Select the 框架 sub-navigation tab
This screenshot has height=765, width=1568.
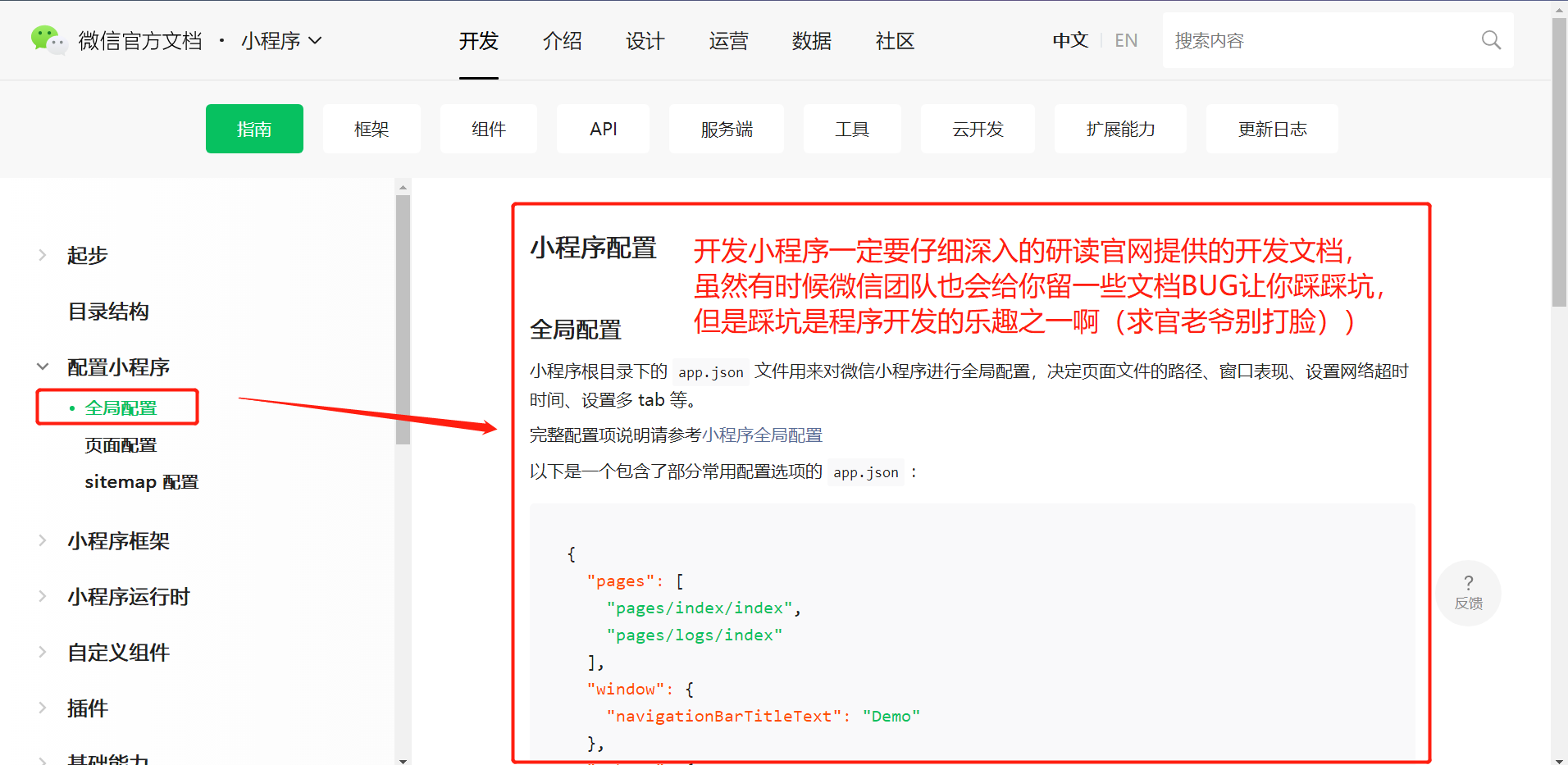pyautogui.click(x=371, y=129)
